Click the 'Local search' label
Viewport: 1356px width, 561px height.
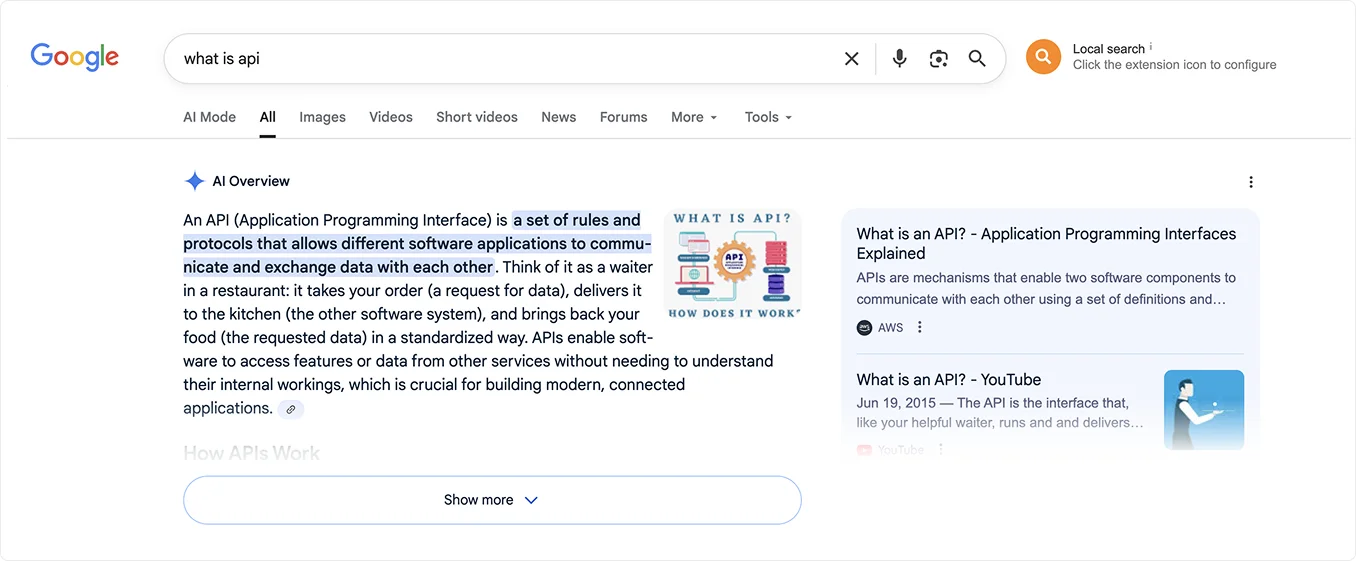[x=1109, y=49]
